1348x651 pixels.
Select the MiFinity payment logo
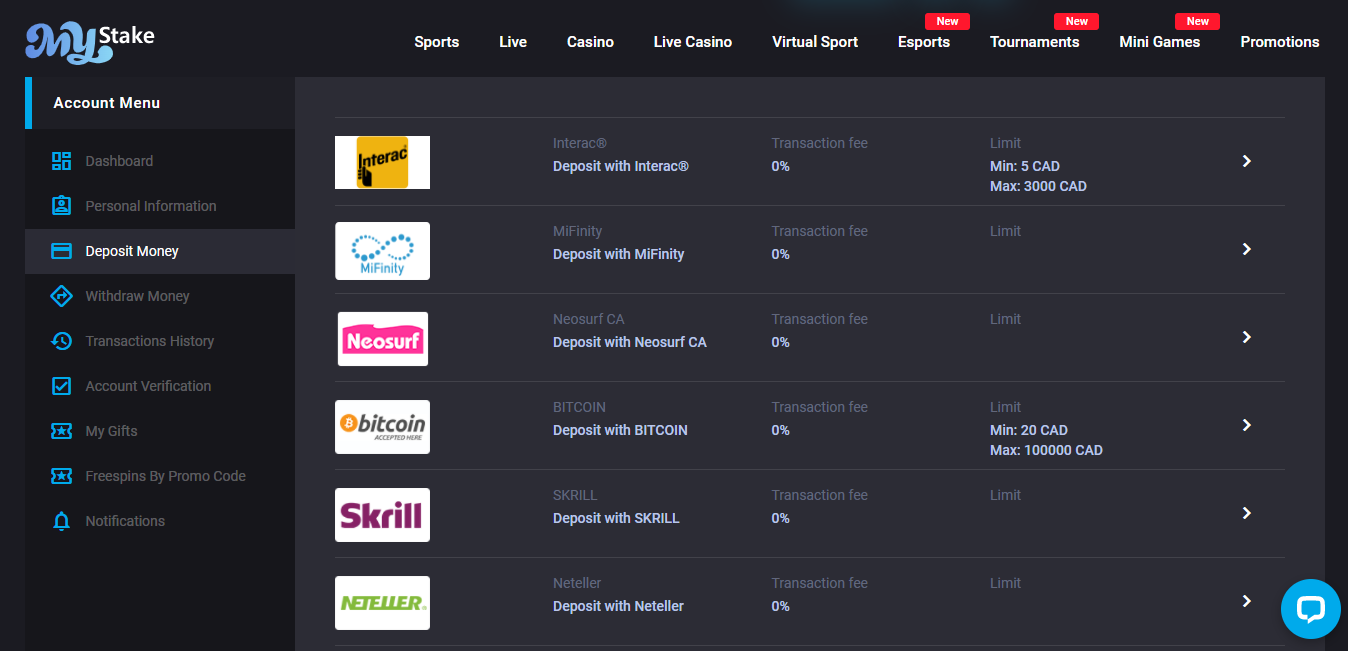pos(382,251)
